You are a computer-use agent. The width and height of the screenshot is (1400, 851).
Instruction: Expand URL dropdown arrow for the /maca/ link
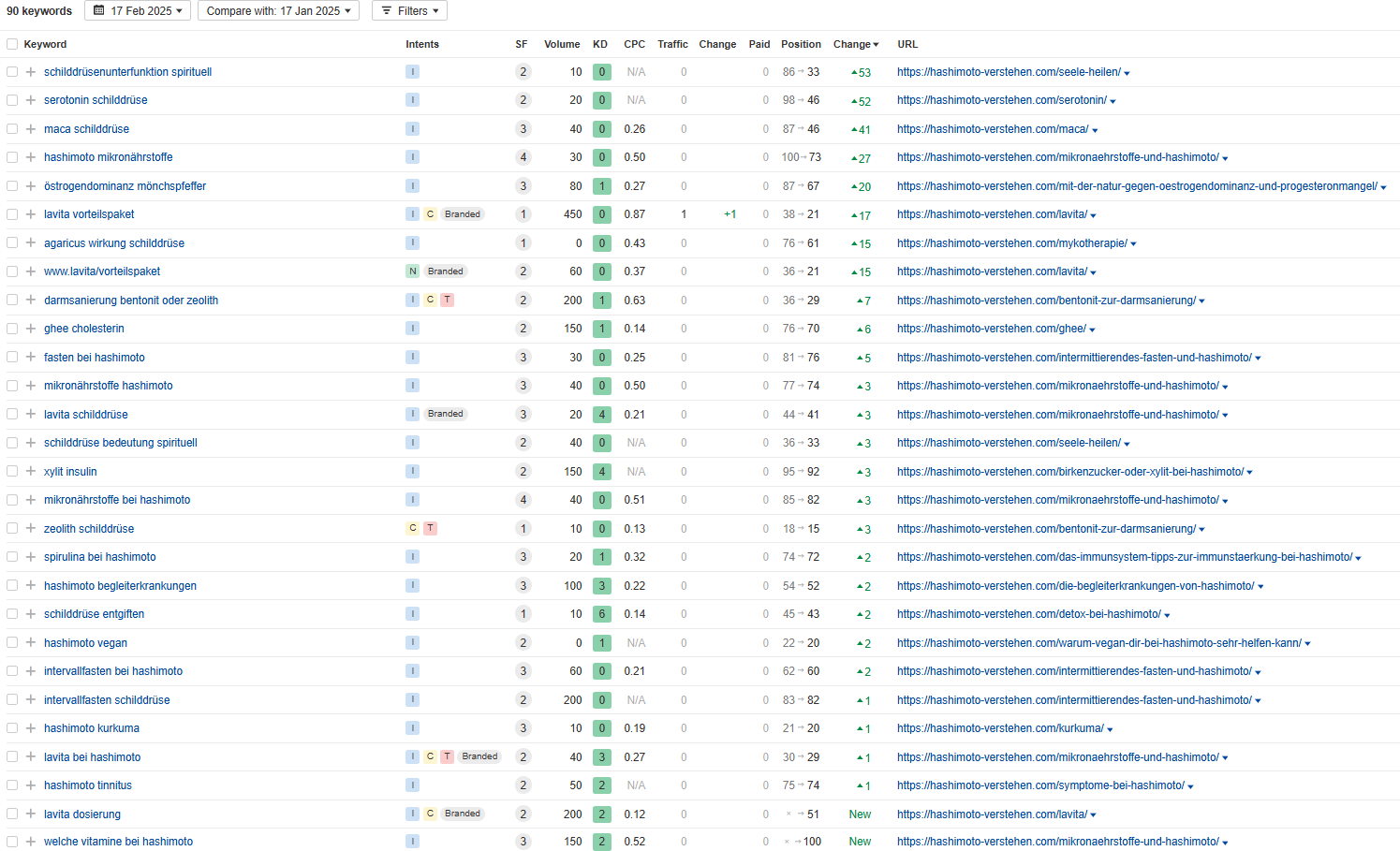point(1095,130)
